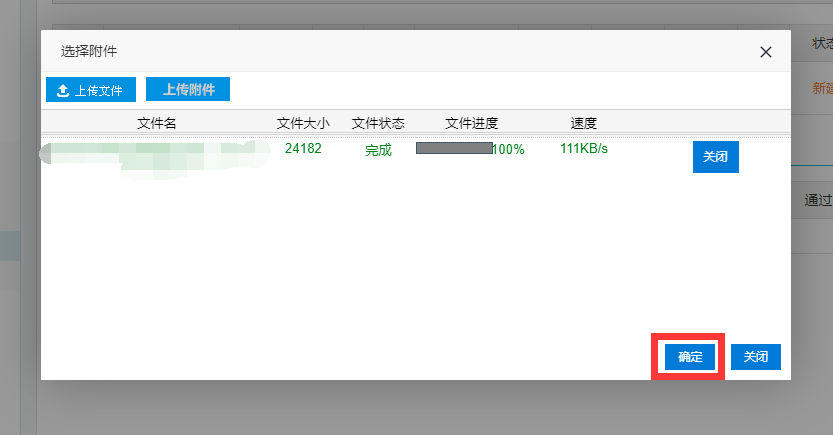The height and width of the screenshot is (435, 833).
Task: Click the 文件大小 column header
Action: tap(302, 124)
